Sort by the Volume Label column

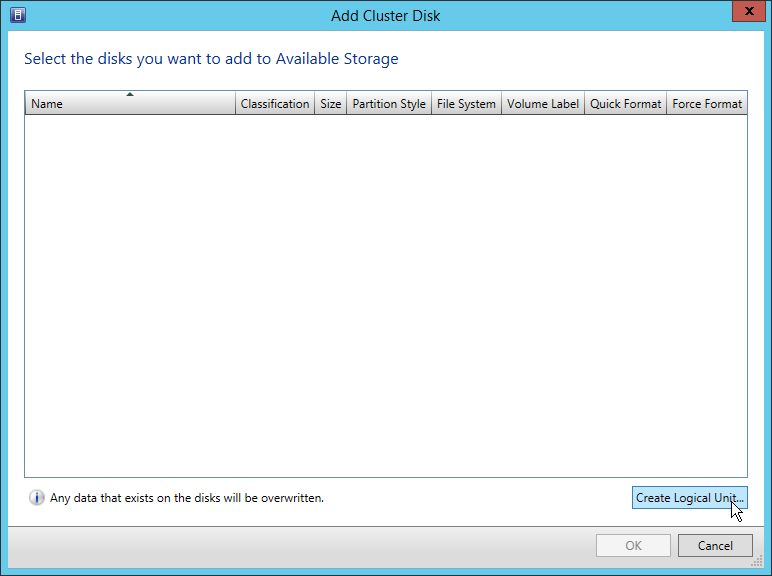click(x=543, y=104)
